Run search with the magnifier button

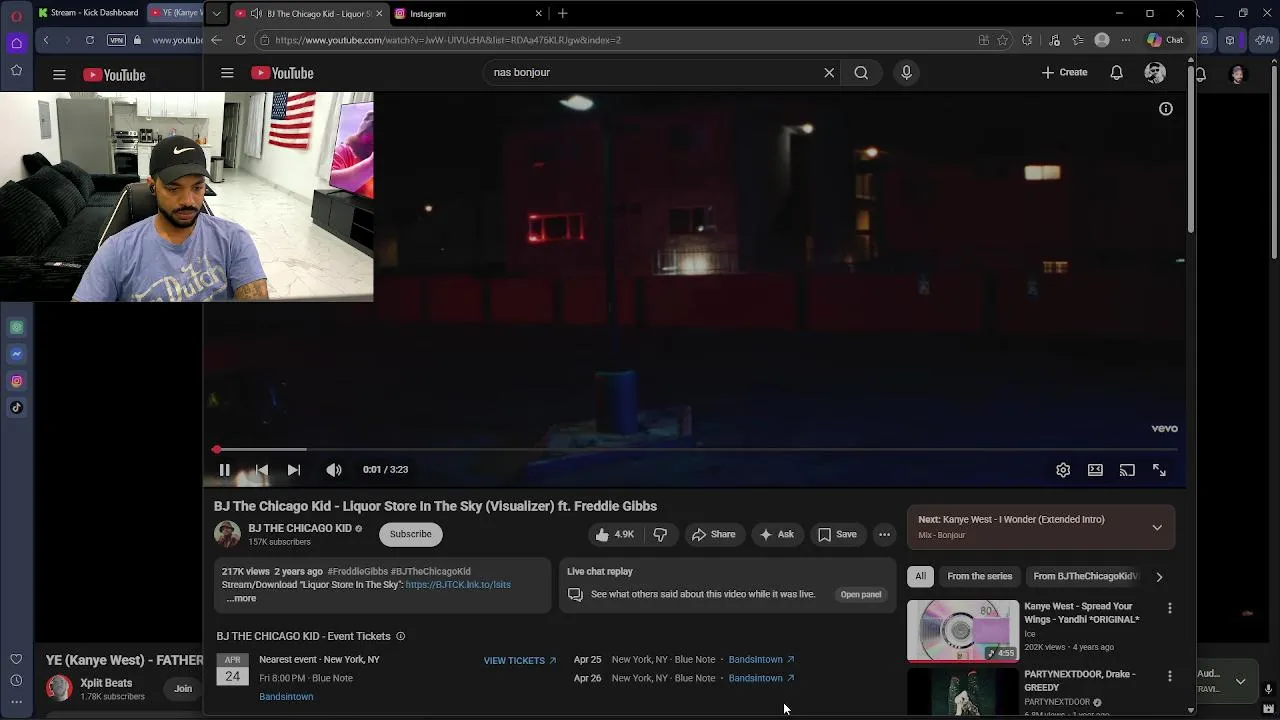point(861,72)
